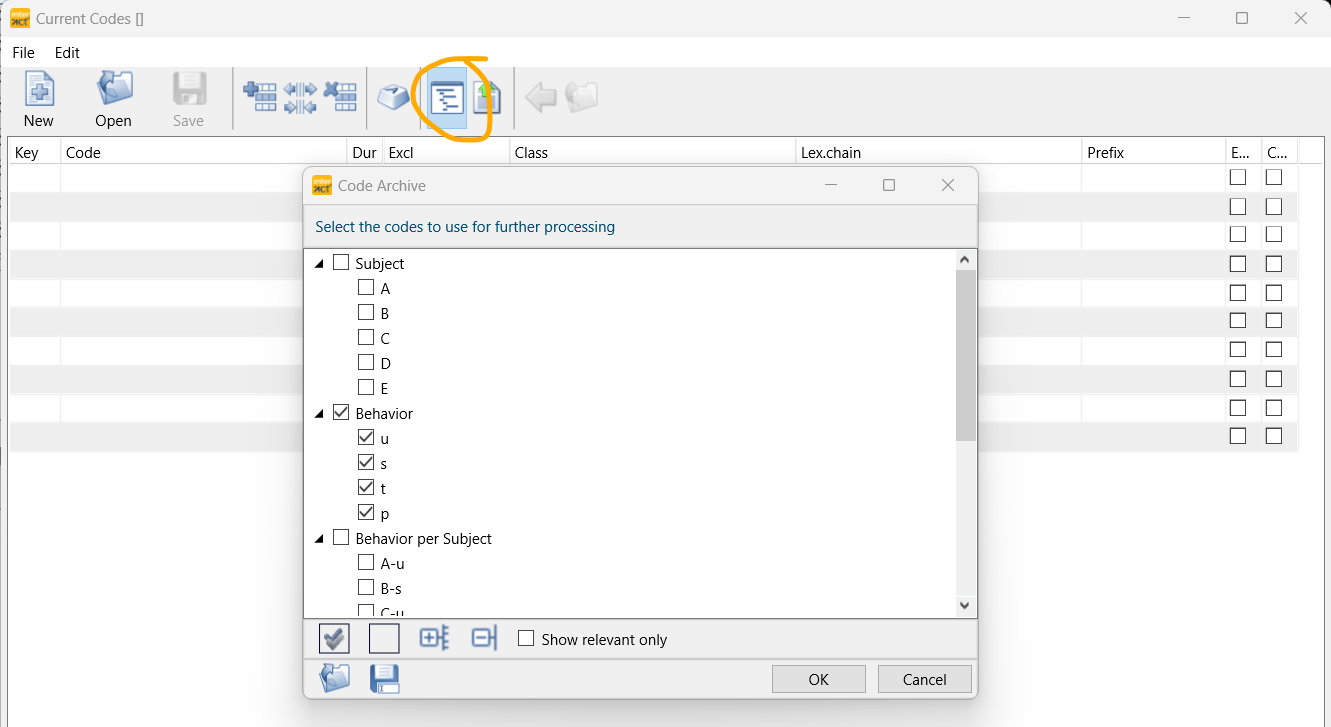This screenshot has height=727, width=1331.
Task: Click the Excl column header
Action: coord(446,153)
